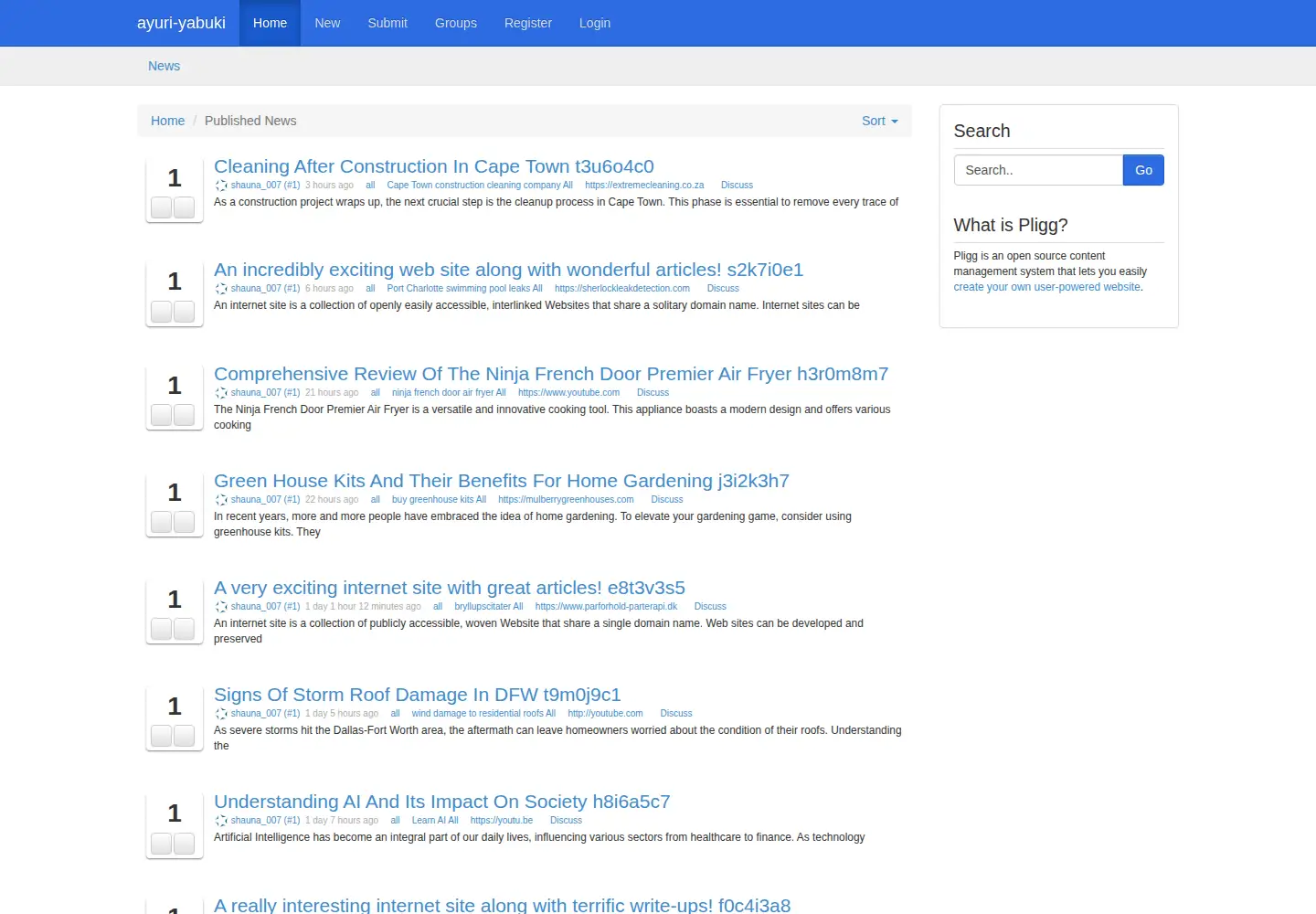
Task: Click shauna_007 avatar on bryllupscitater story
Action: [x=221, y=607]
